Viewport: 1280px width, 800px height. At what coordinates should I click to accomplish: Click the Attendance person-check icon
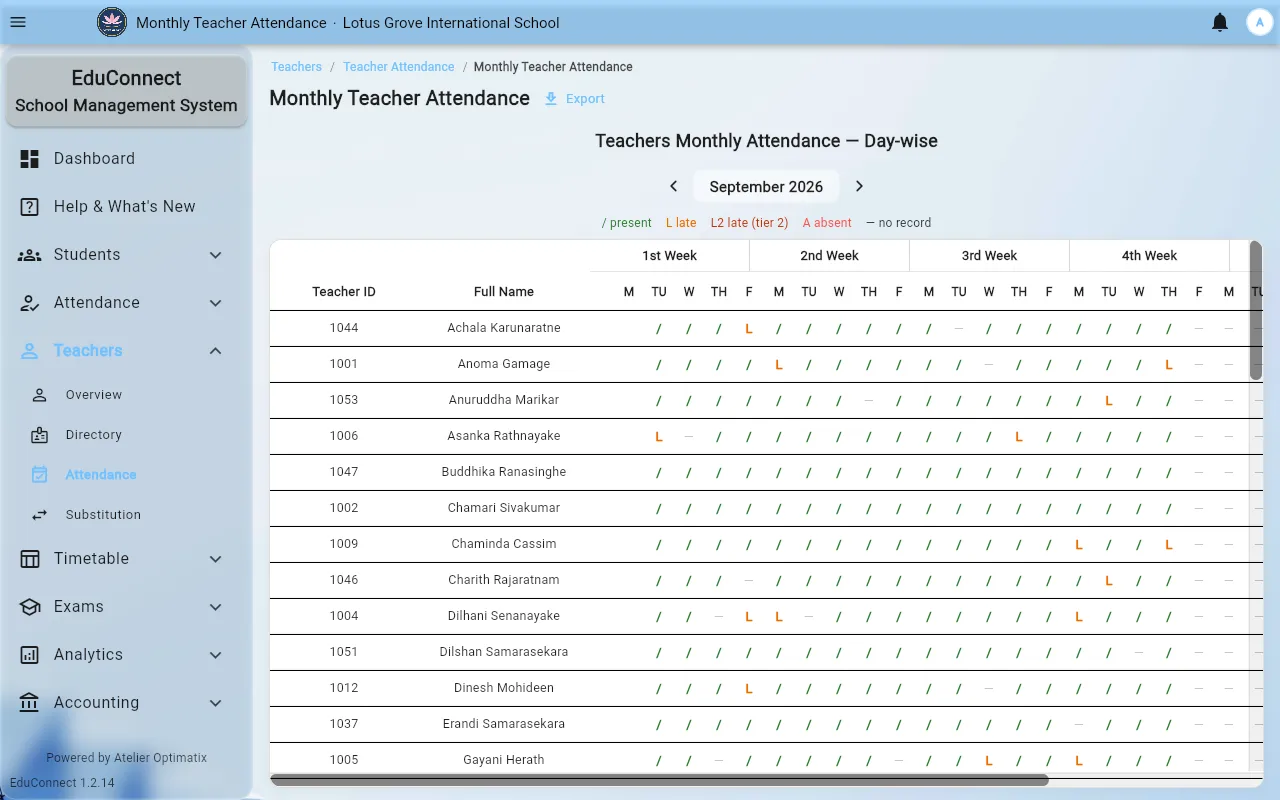[30, 302]
